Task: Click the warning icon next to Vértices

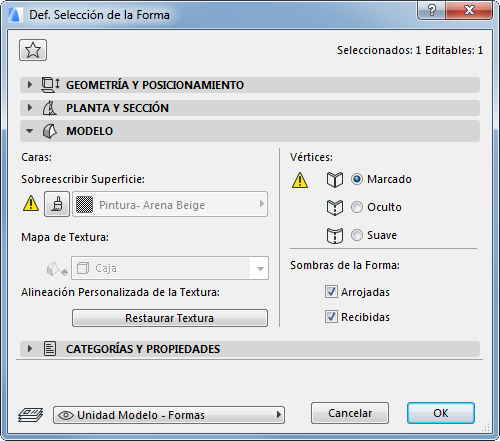Action: point(300,180)
